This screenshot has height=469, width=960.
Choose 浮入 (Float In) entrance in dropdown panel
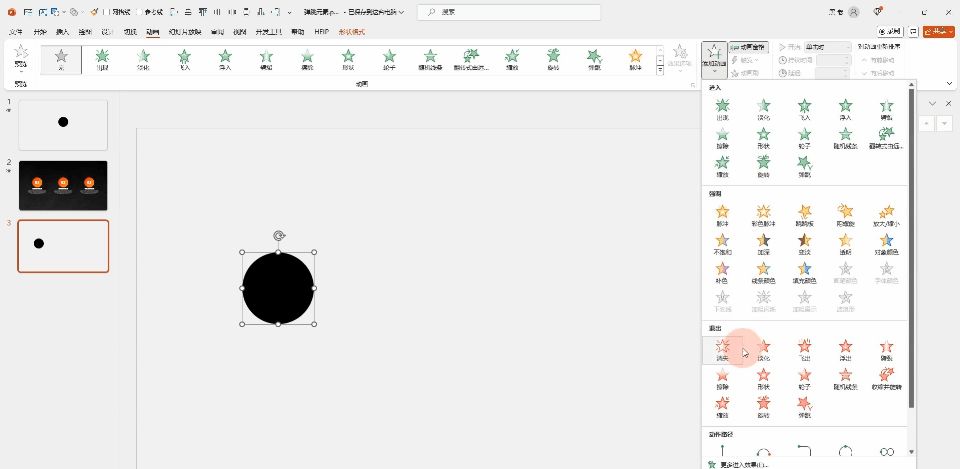click(x=846, y=110)
